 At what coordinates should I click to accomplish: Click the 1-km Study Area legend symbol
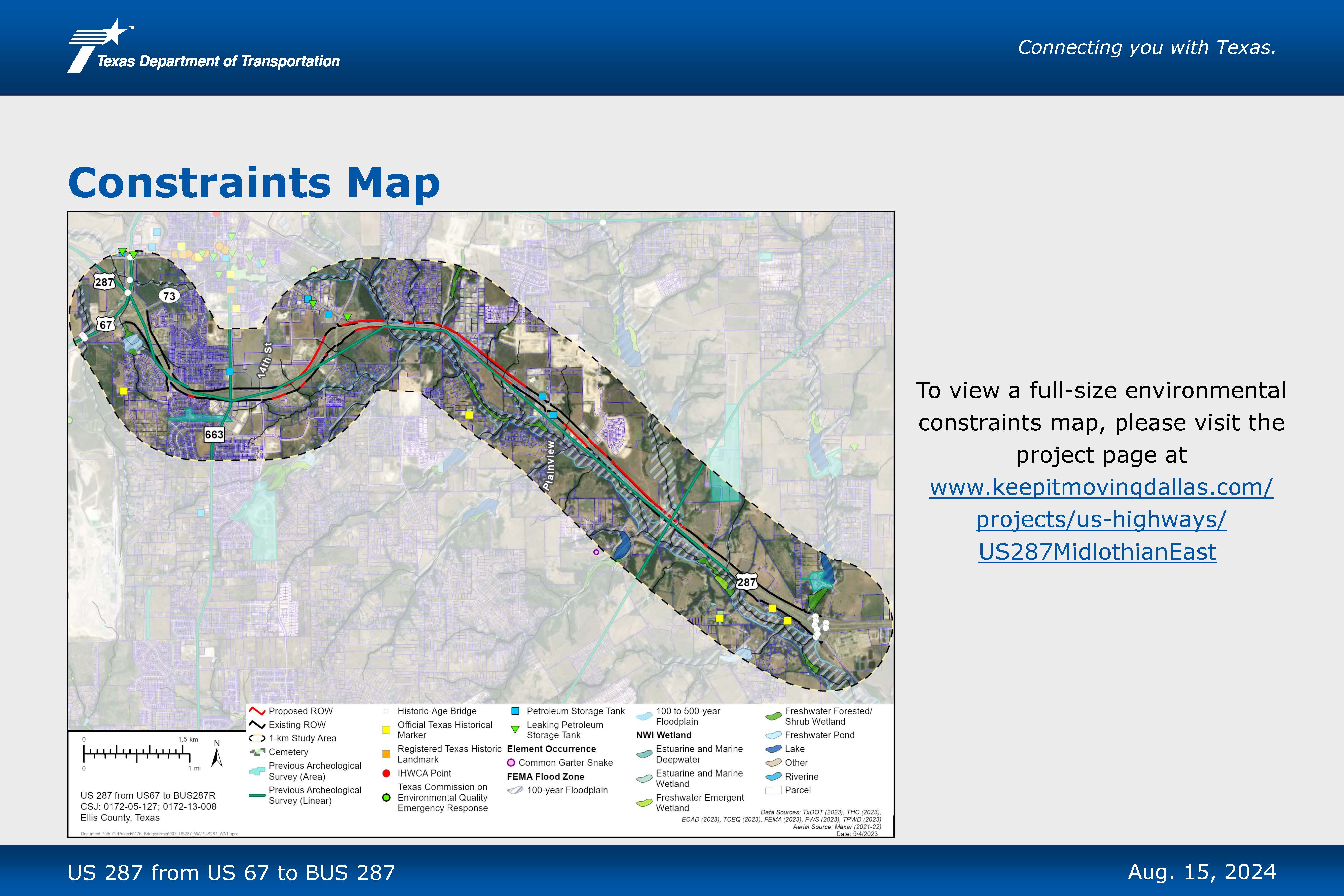[x=257, y=738]
